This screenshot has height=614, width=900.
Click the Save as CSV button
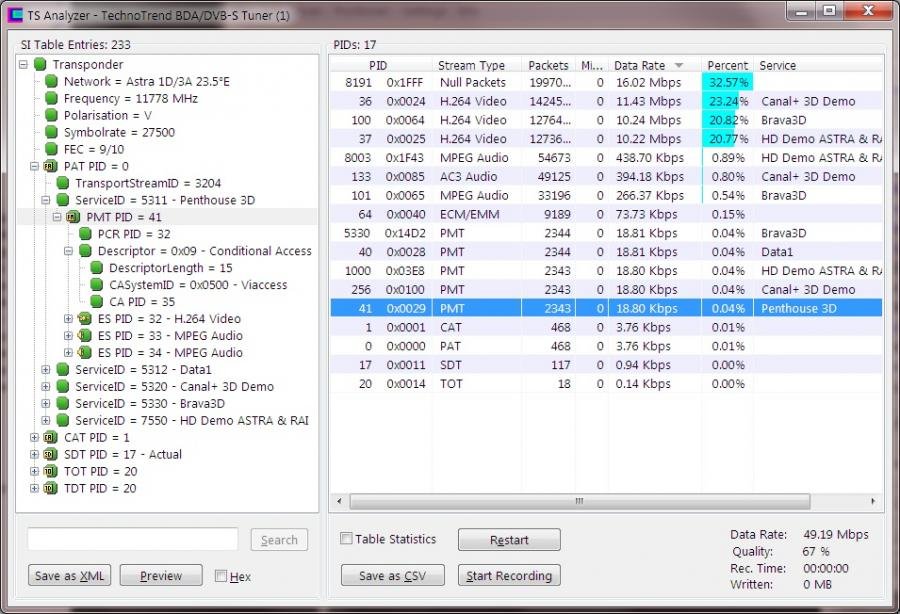(x=392, y=576)
